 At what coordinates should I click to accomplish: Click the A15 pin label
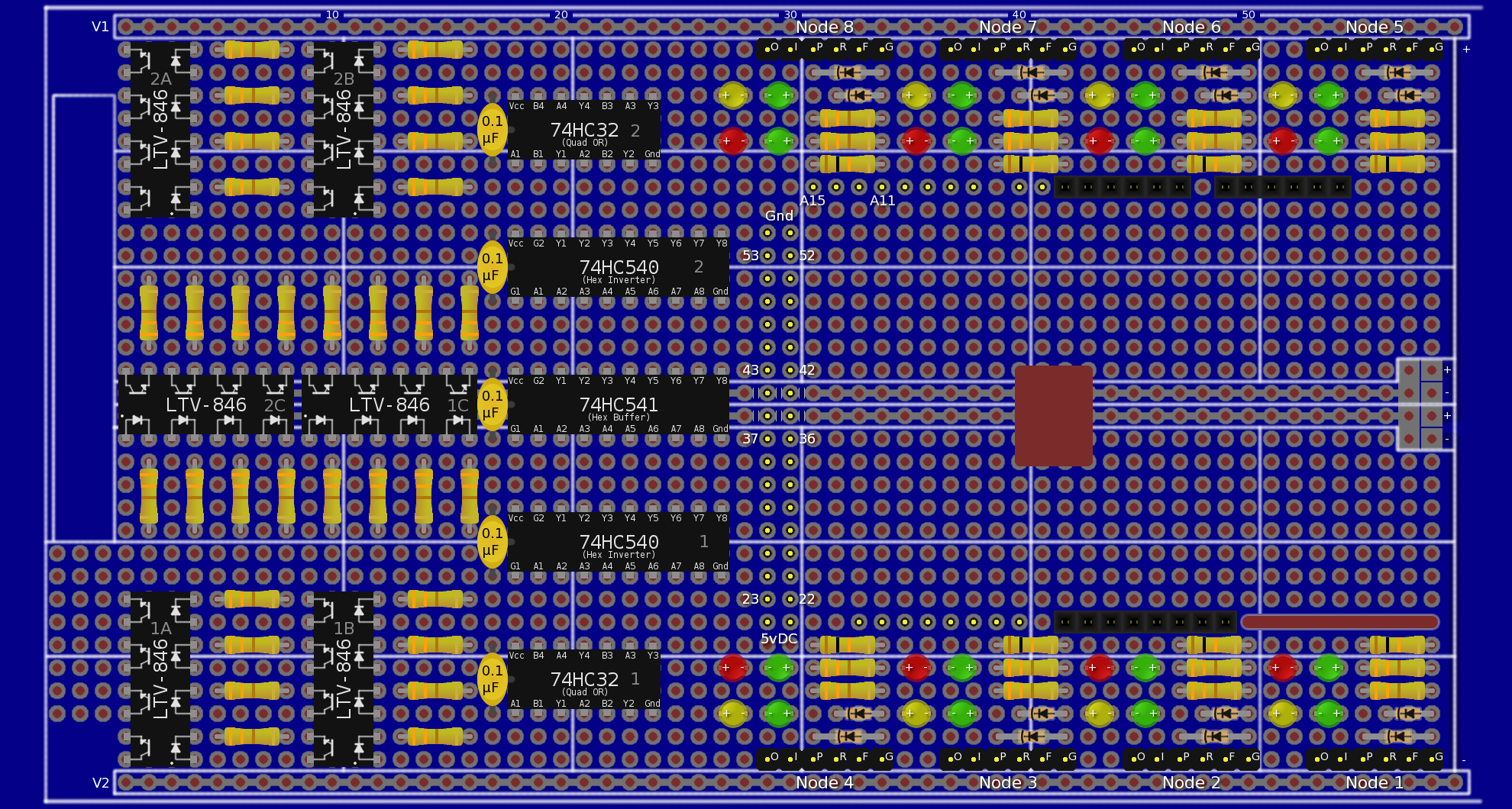[813, 201]
